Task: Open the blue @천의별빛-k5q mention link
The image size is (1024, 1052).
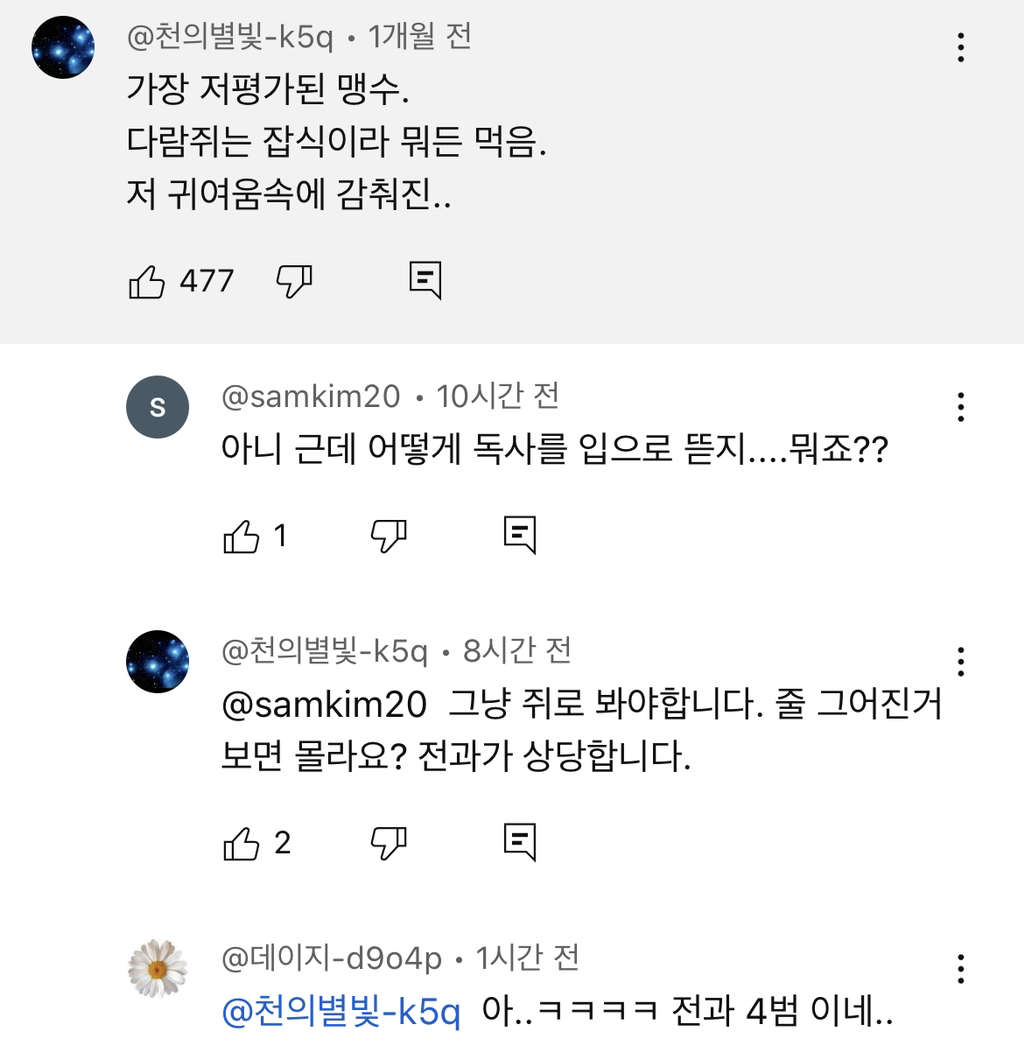Action: [341, 1013]
